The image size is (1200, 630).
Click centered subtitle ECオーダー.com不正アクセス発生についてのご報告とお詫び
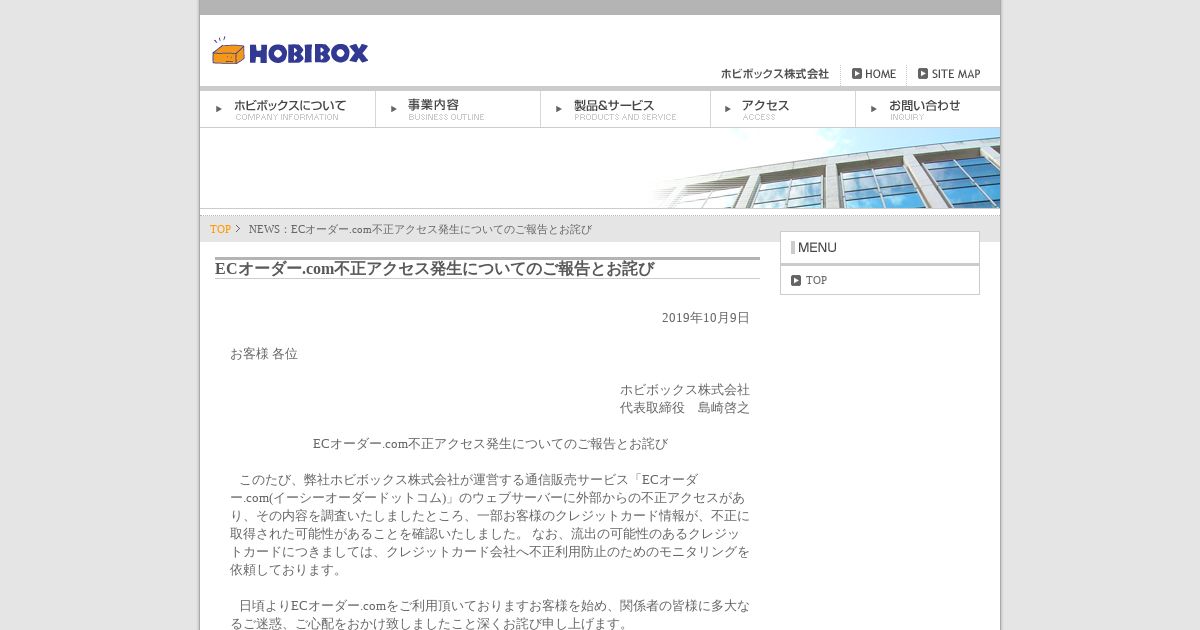(490, 444)
